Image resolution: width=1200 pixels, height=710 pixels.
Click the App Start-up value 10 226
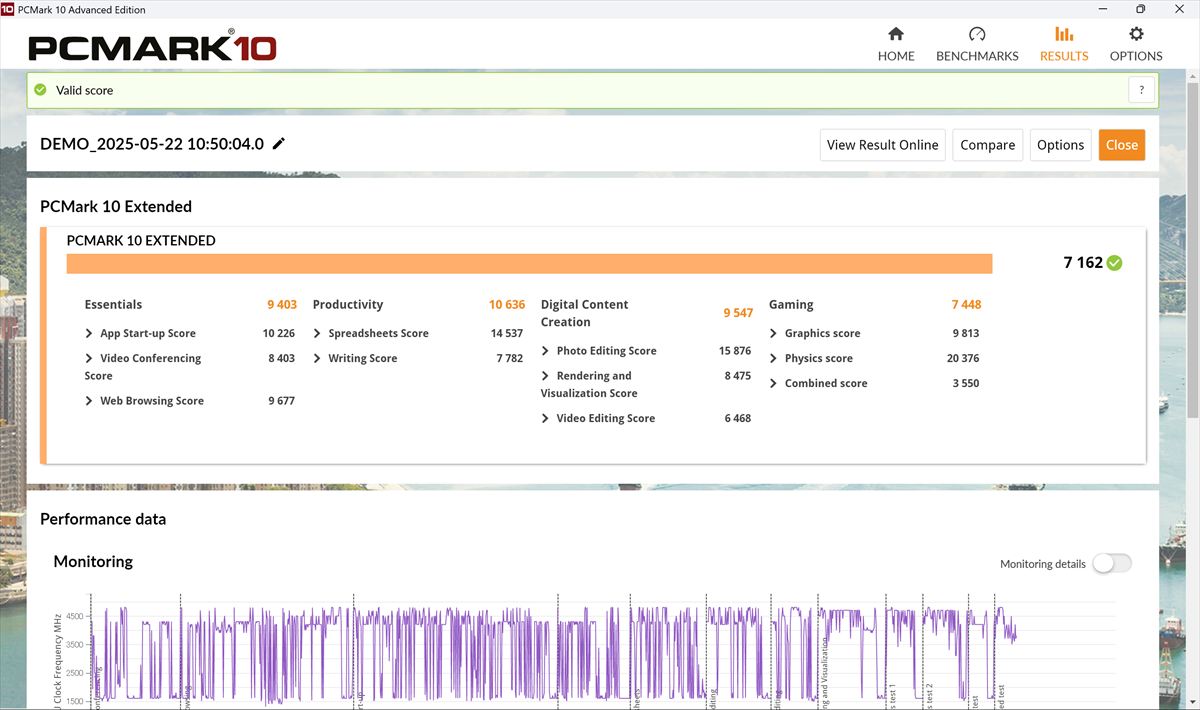click(279, 333)
